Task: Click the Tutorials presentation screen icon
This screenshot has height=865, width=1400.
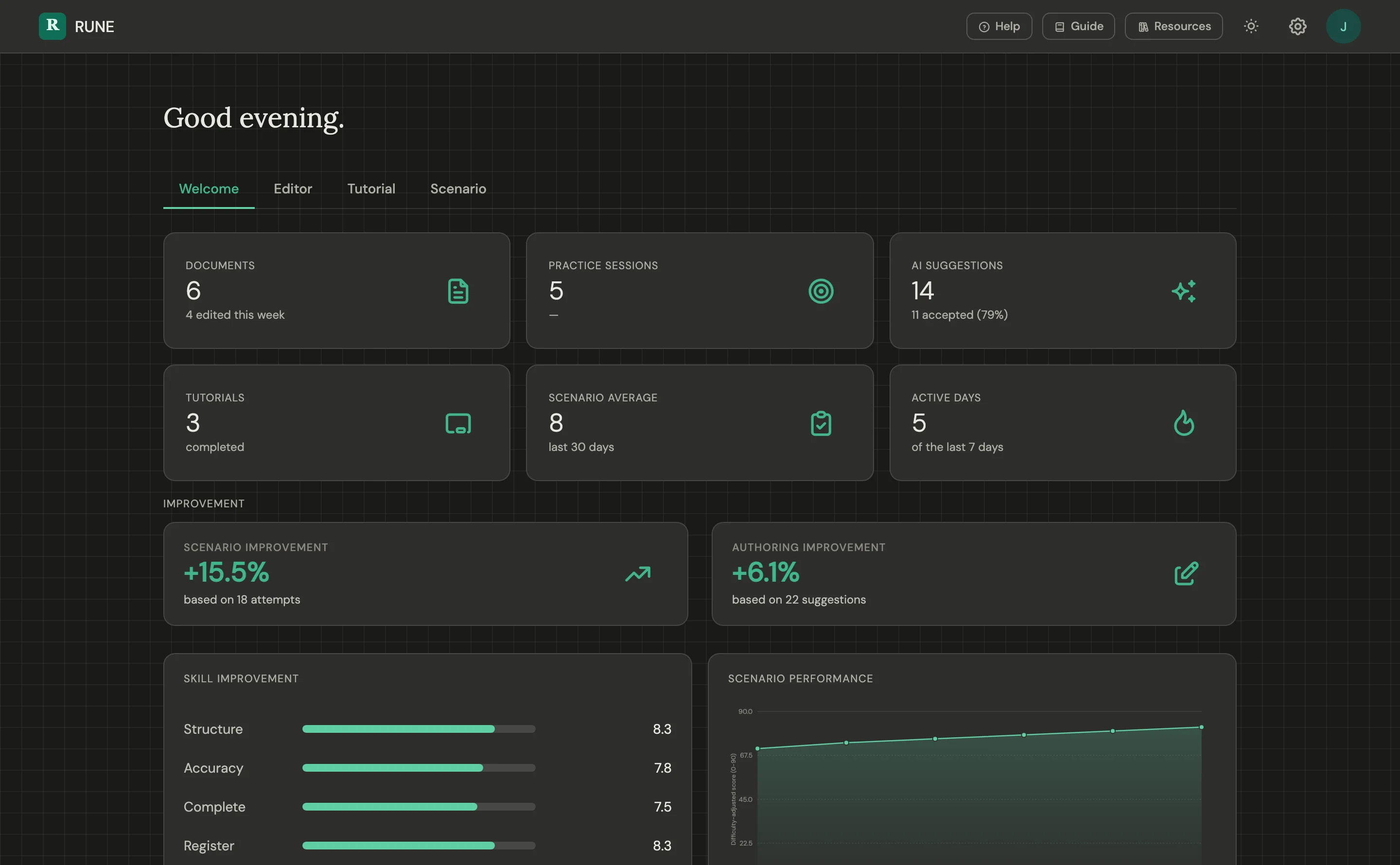Action: click(458, 423)
